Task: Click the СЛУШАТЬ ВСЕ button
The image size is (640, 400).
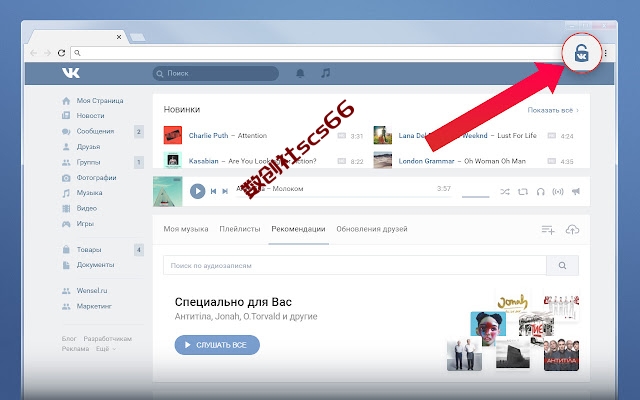Action: pyautogui.click(x=217, y=345)
